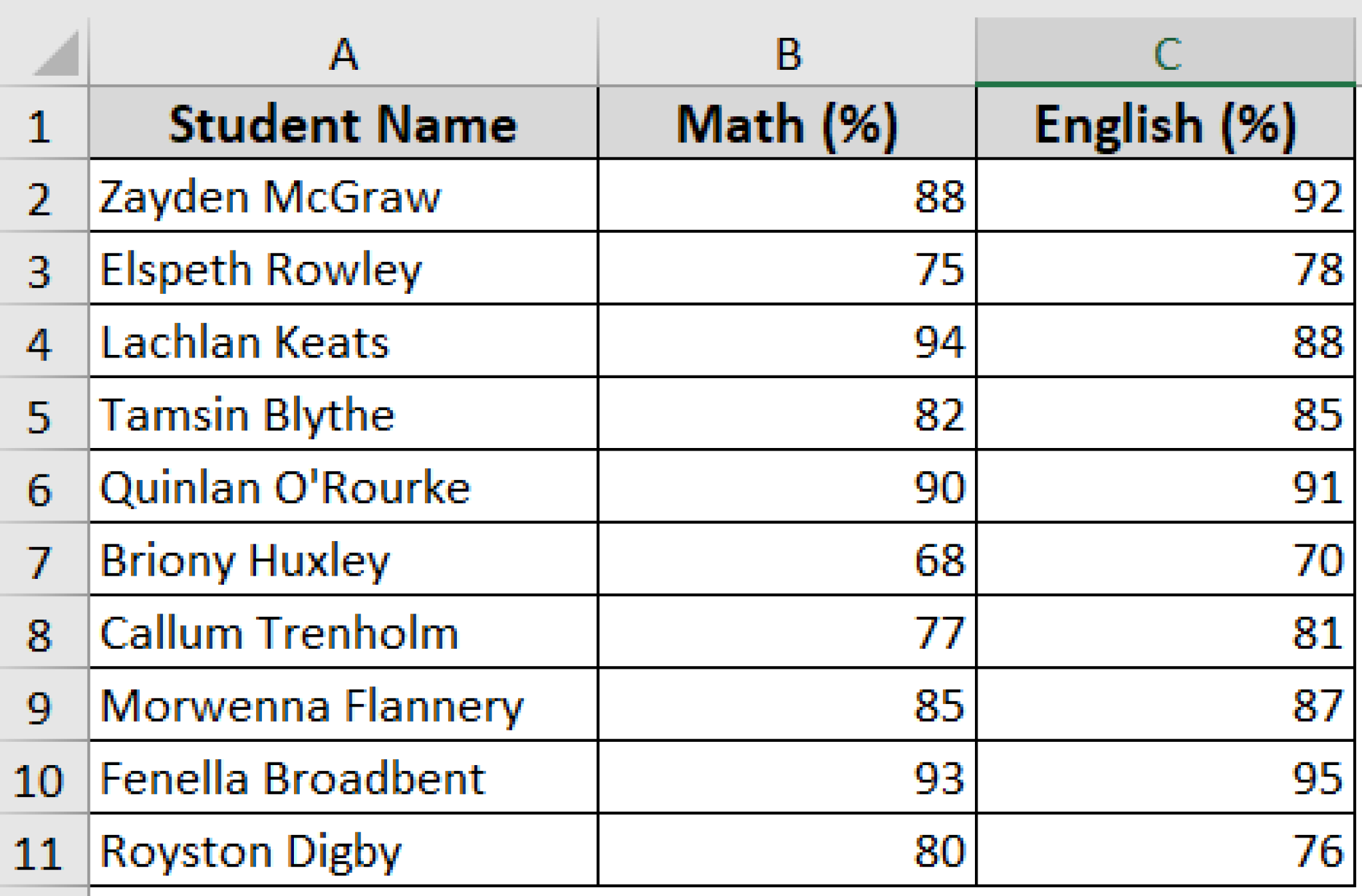Select Elspeth Rowley's Math score 75

[788, 269]
